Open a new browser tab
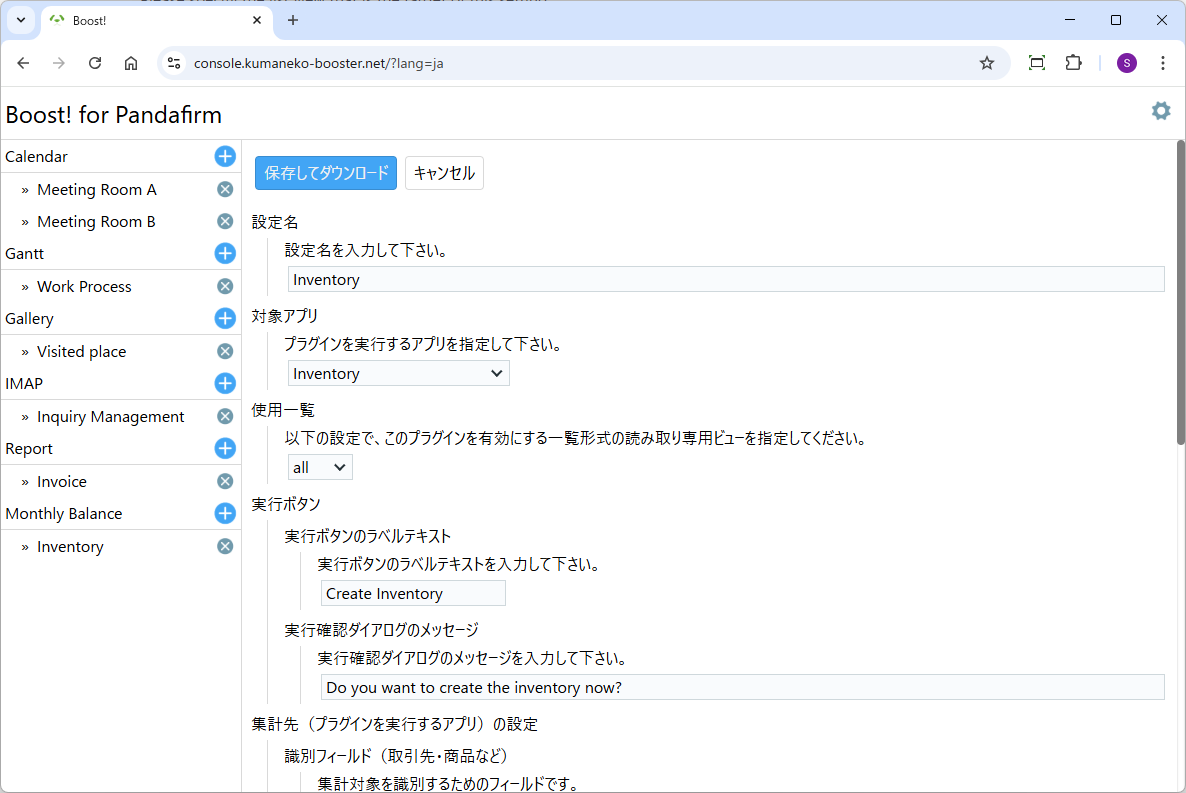The height and width of the screenshot is (793, 1186). coord(293,20)
